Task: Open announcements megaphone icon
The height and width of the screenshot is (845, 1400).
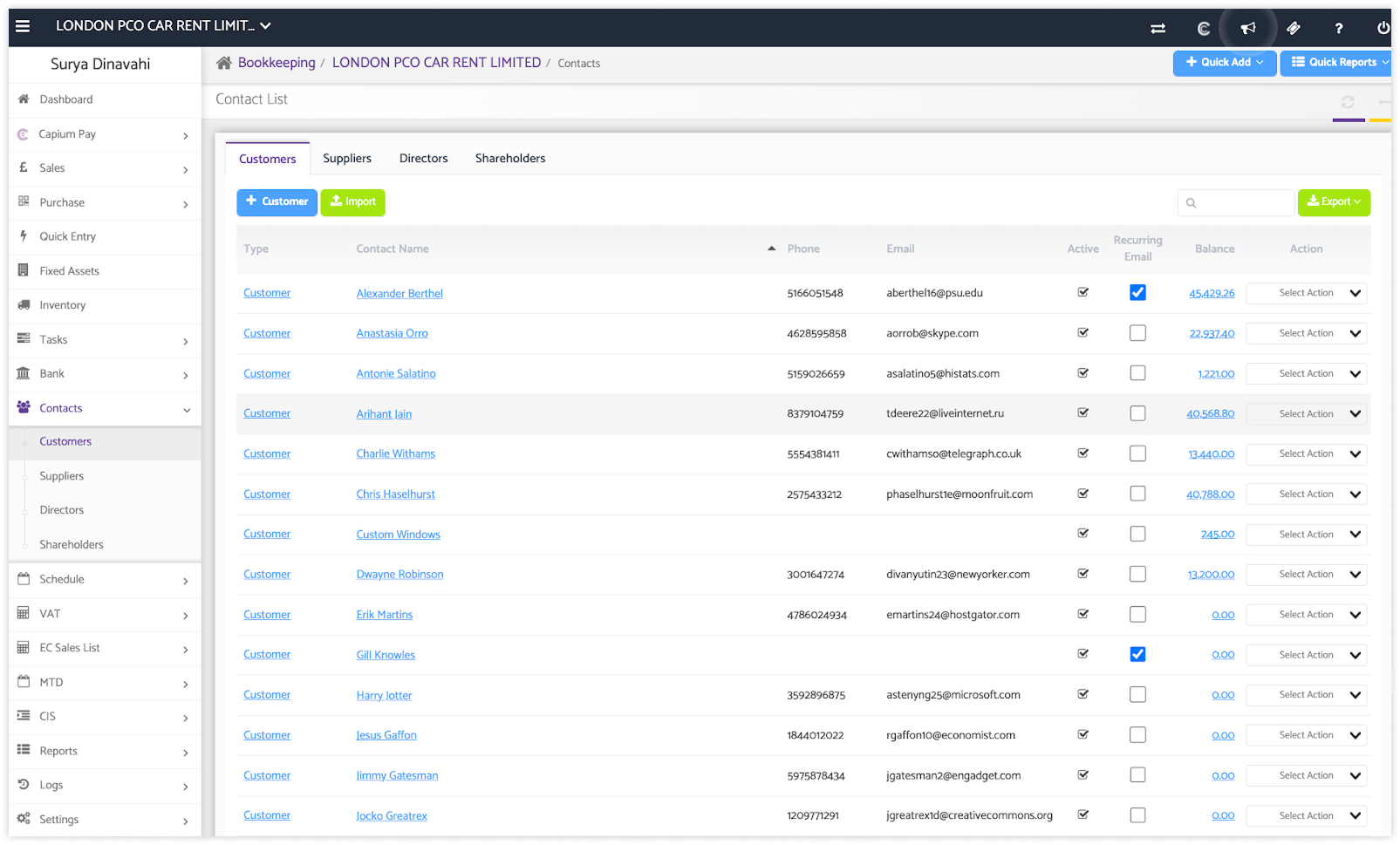Action: point(1248,28)
